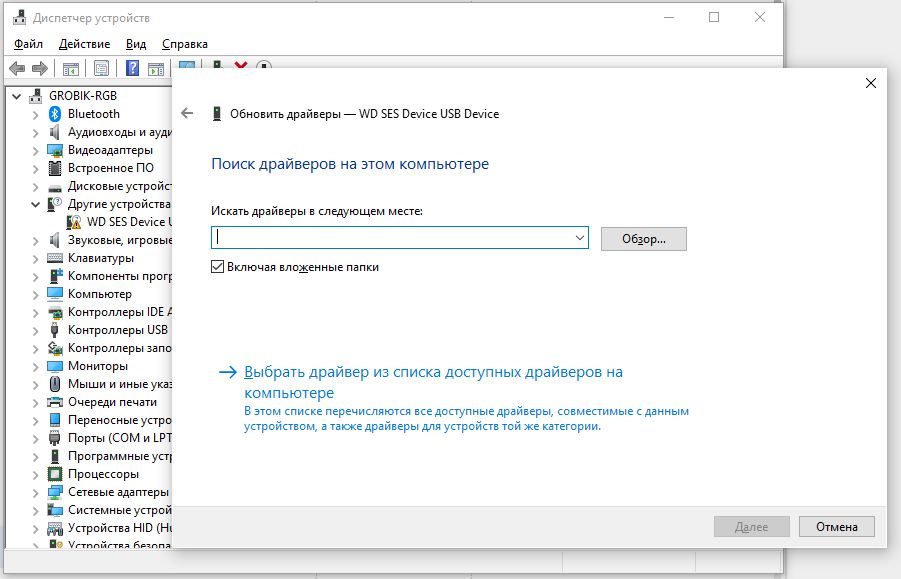
Task: Open the "Вид" menu
Action: [x=136, y=44]
